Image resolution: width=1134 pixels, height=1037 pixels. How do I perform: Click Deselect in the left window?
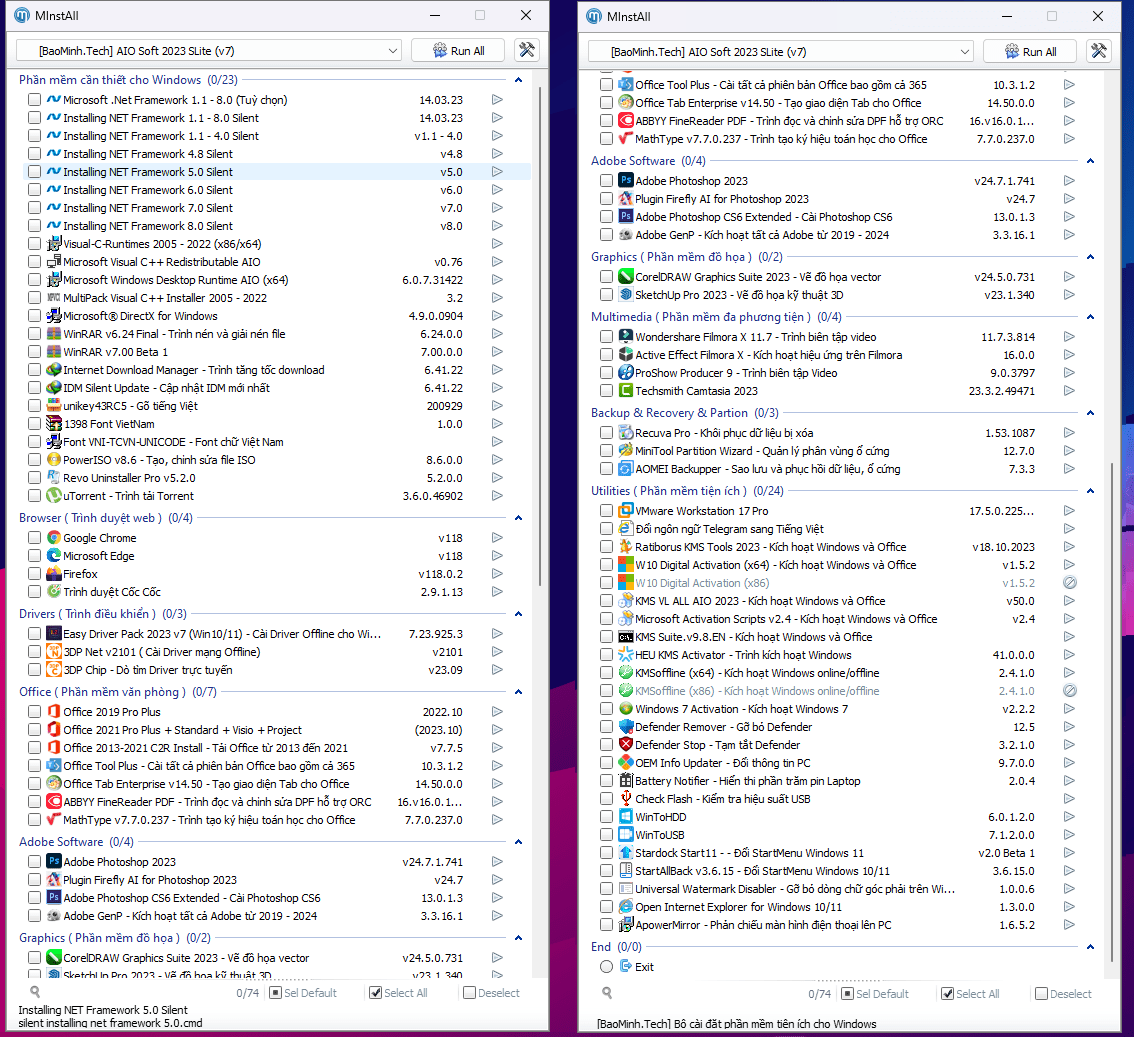coord(492,993)
